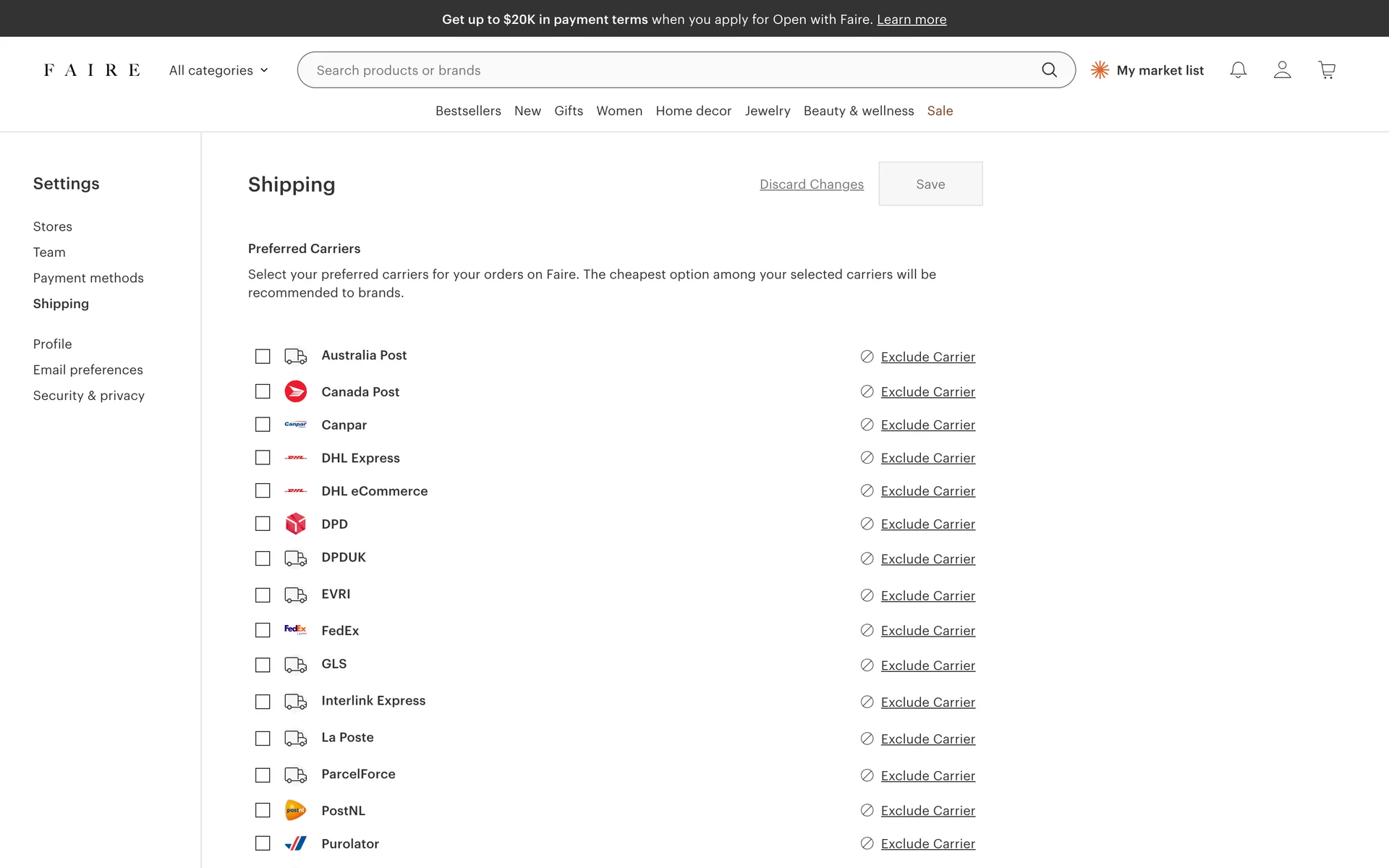Viewport: 1389px width, 868px height.
Task: Open the Jewelry category menu
Action: coord(767,111)
